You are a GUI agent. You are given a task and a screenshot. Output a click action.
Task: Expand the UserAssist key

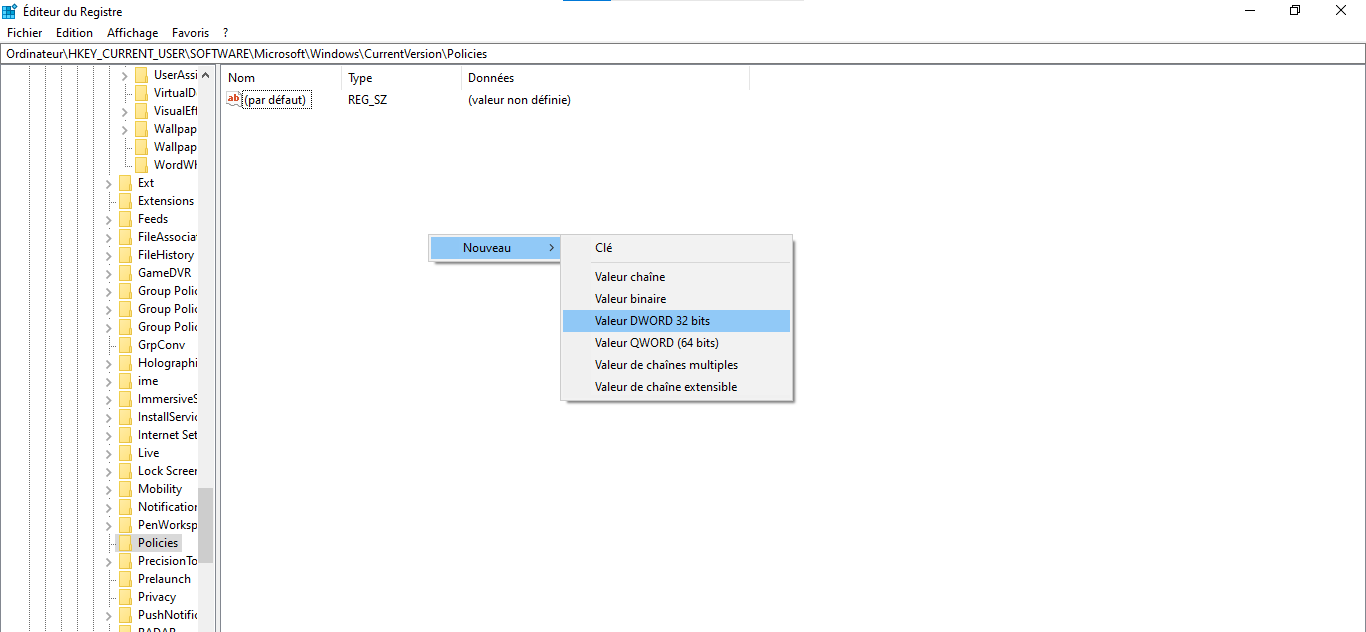click(124, 74)
